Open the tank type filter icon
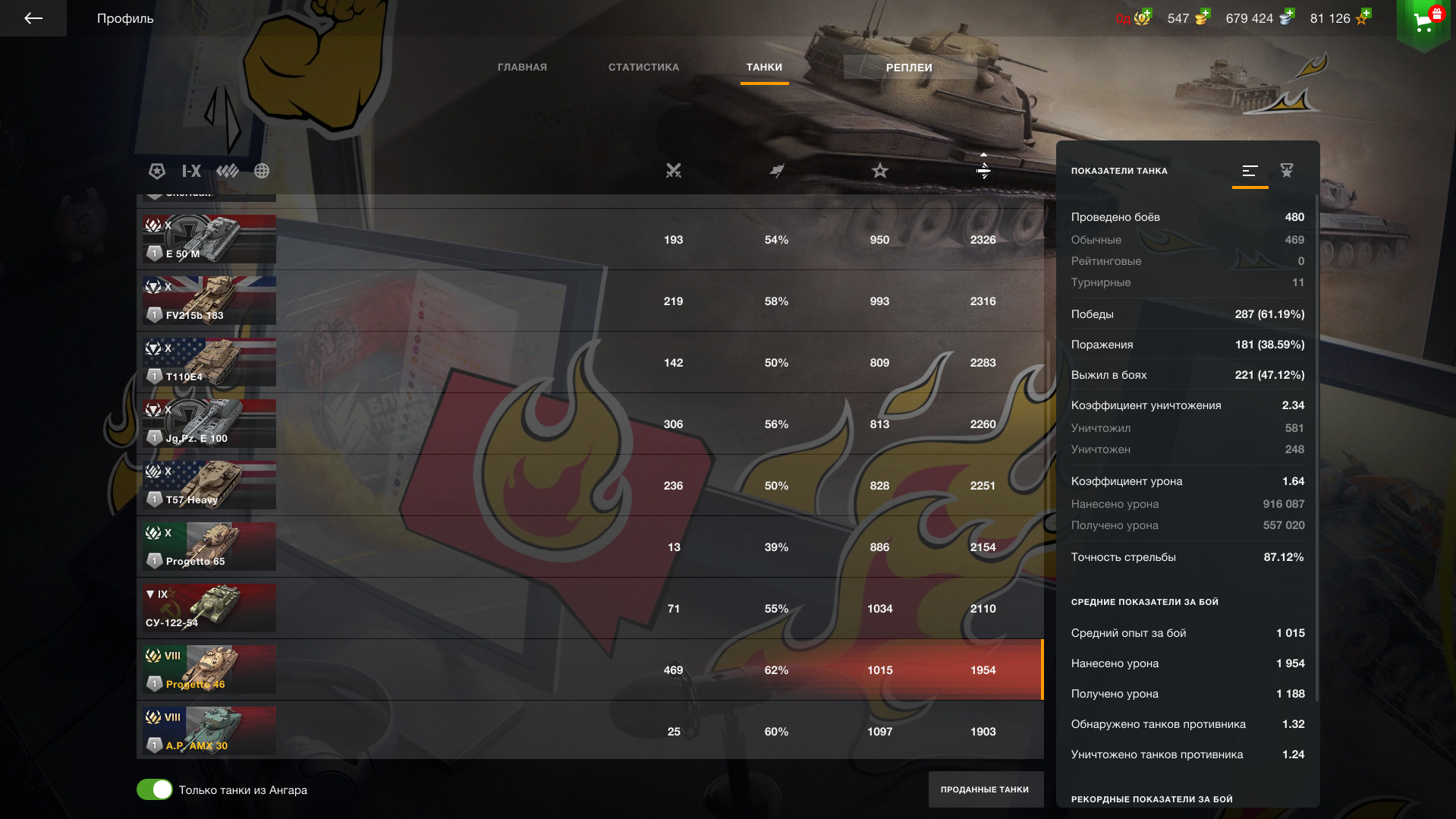1456x819 pixels. coord(228,171)
